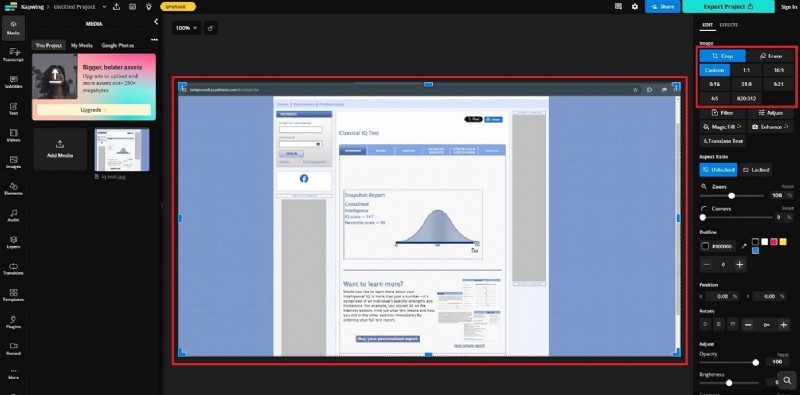Click the rotate icon under Rotate
This screenshot has width=800, height=395.
705,324
